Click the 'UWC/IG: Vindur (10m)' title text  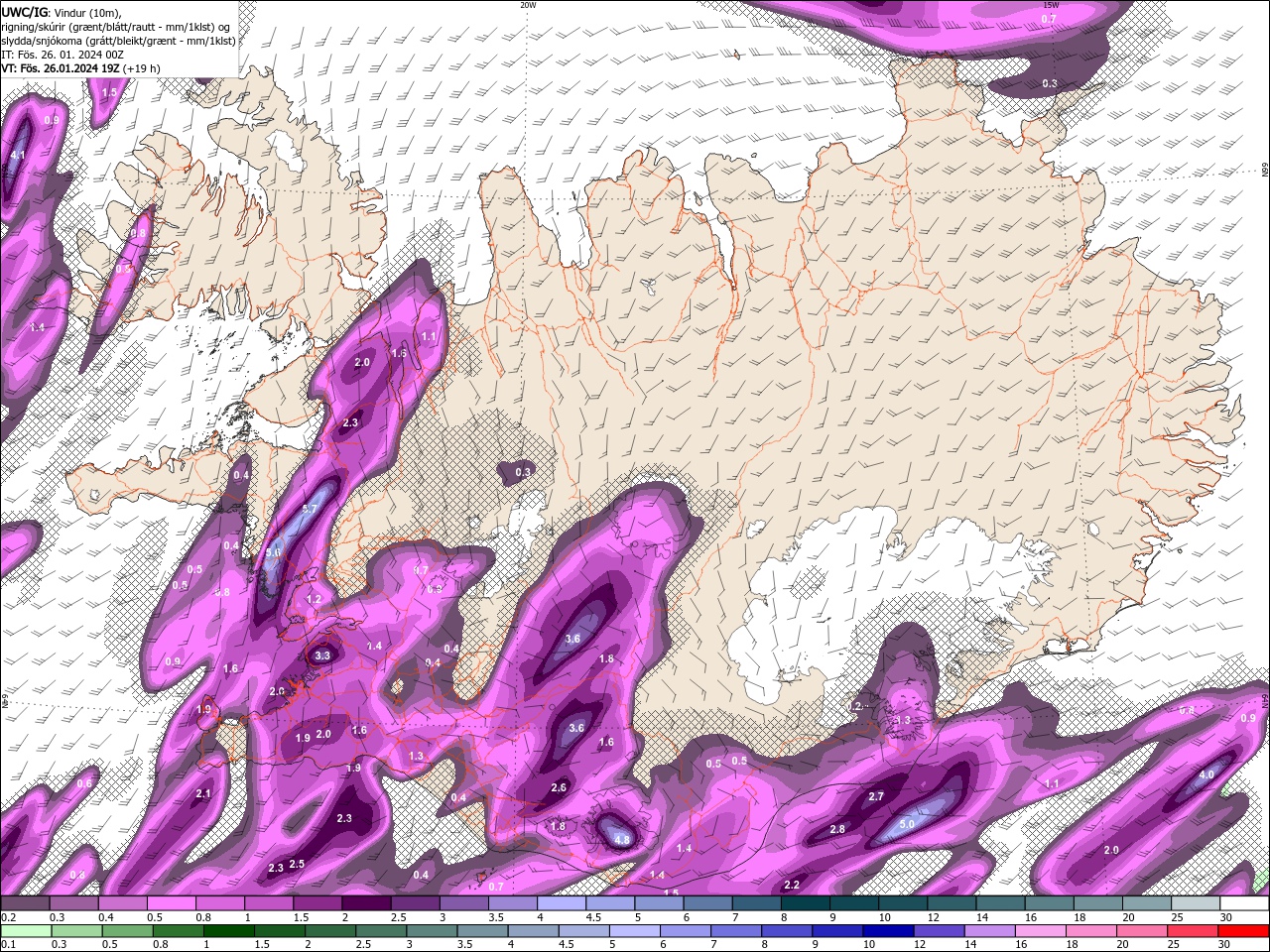tap(62, 12)
